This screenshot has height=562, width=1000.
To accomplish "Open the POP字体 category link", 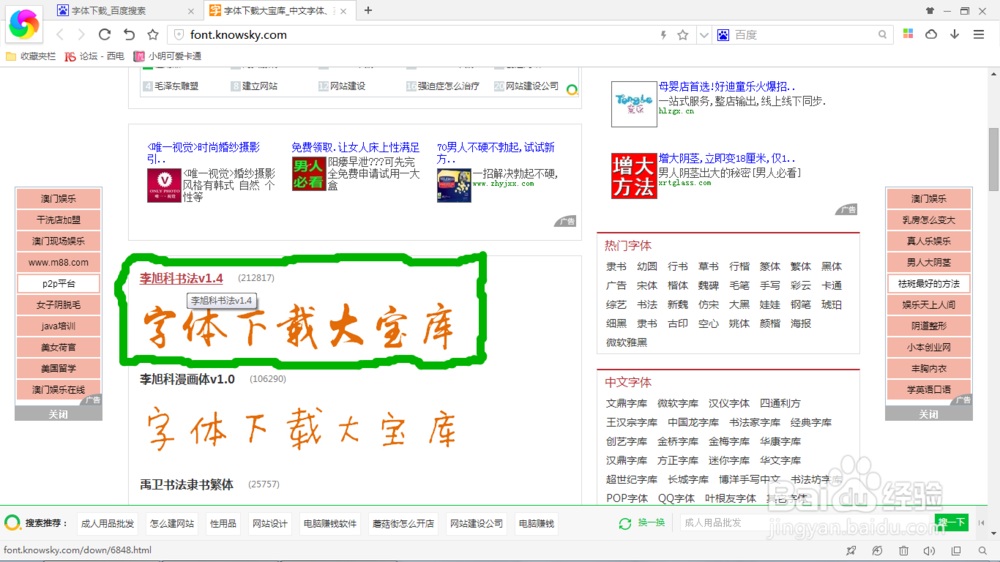I will tap(626, 498).
